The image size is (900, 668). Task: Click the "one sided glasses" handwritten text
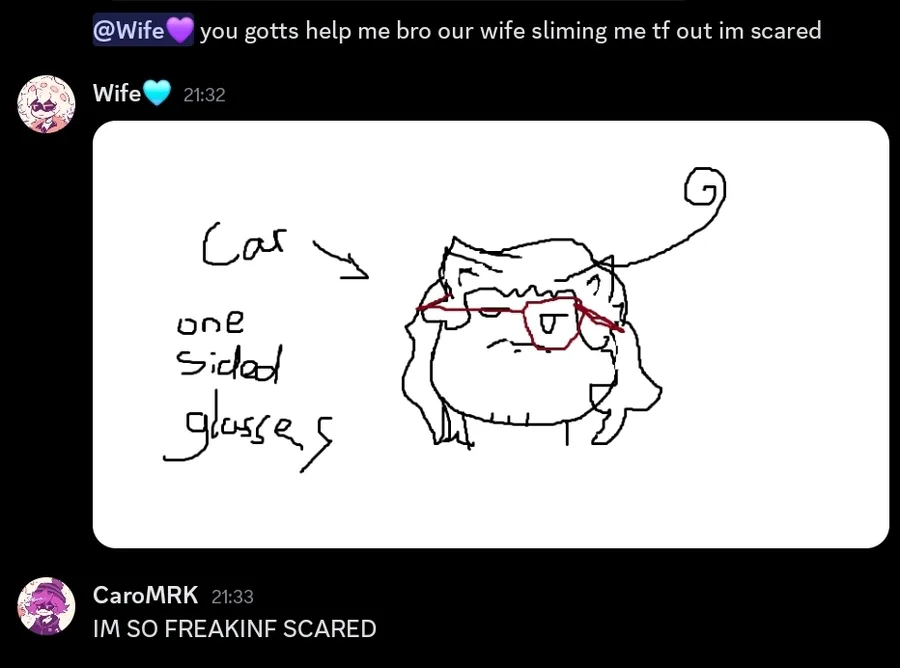(x=248, y=390)
